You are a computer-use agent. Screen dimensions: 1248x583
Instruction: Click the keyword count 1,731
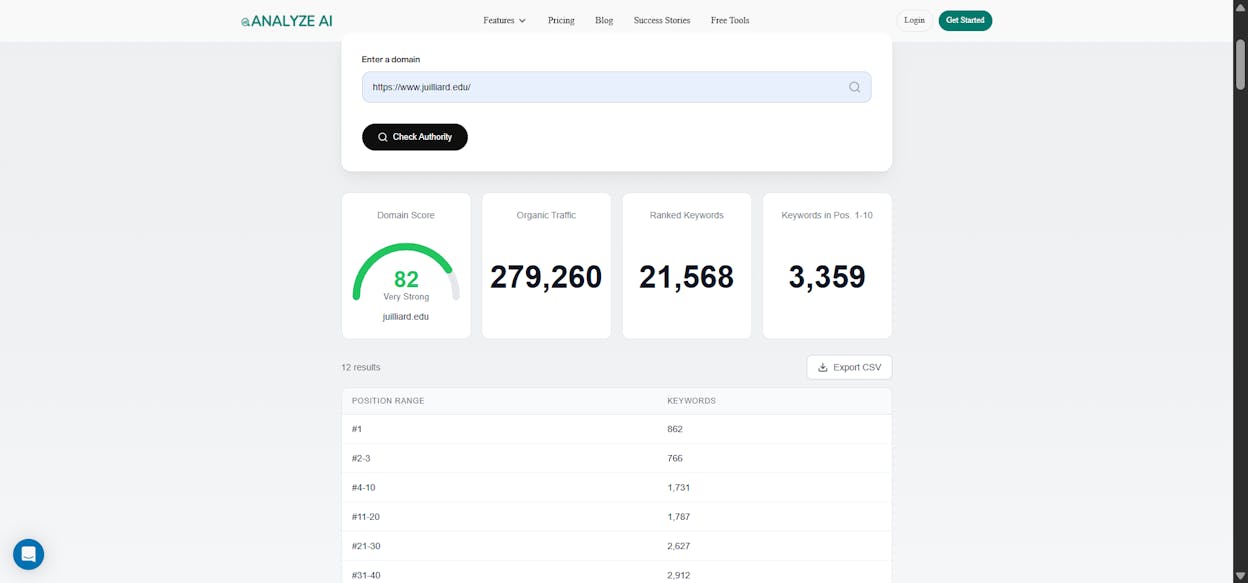(679, 488)
